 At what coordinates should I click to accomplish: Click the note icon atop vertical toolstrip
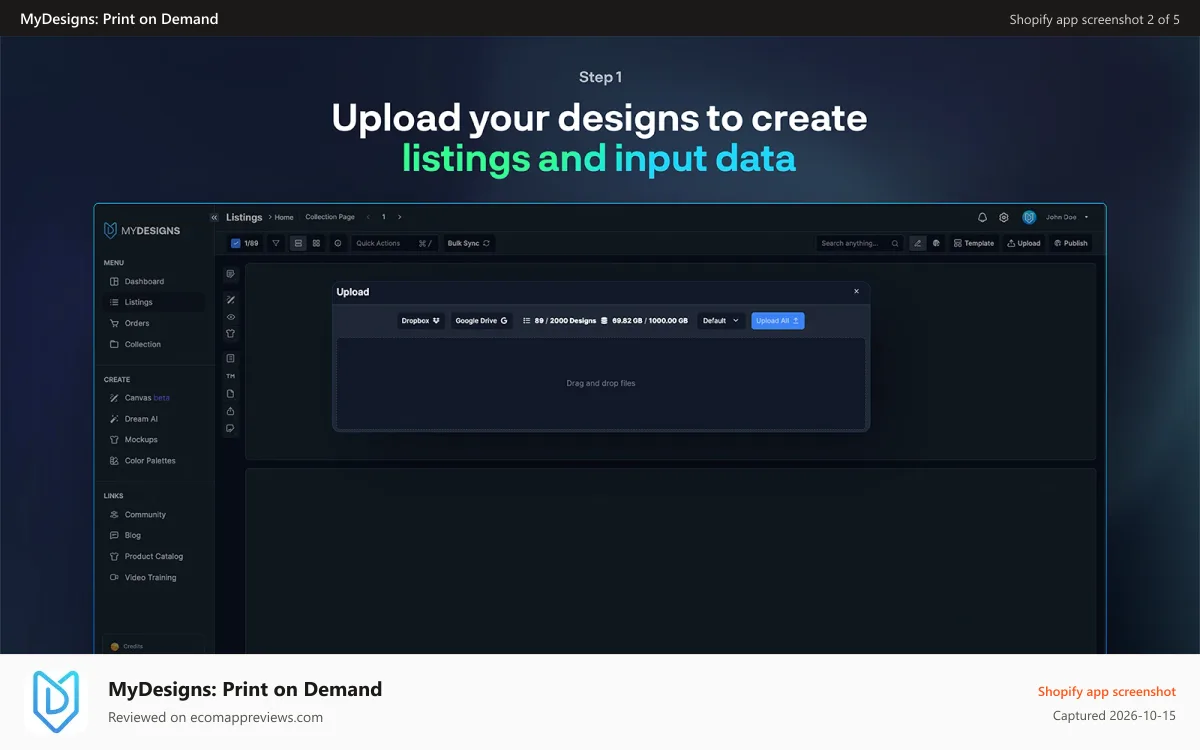tap(230, 274)
